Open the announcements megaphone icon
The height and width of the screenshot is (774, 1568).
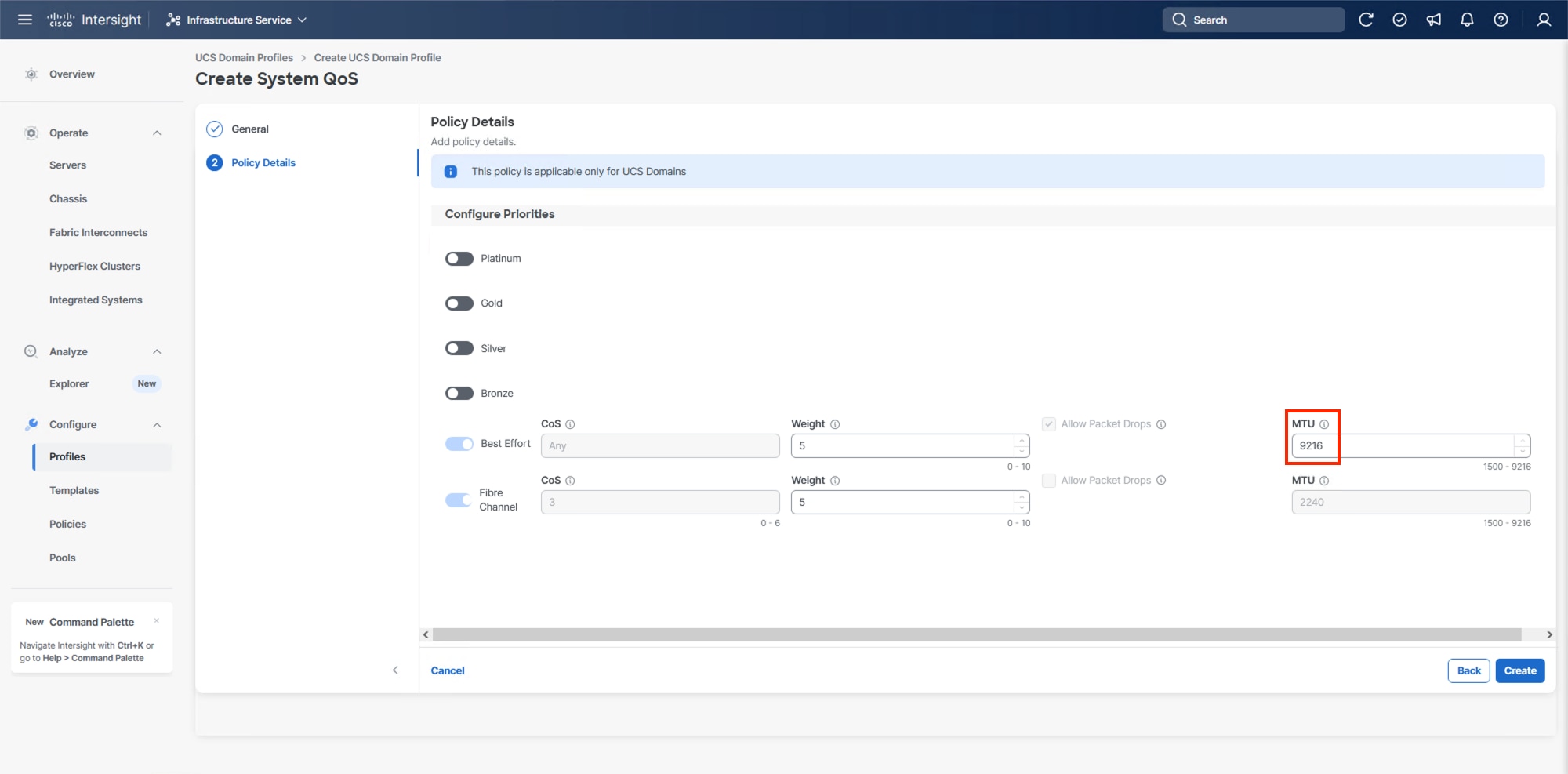coord(1433,20)
